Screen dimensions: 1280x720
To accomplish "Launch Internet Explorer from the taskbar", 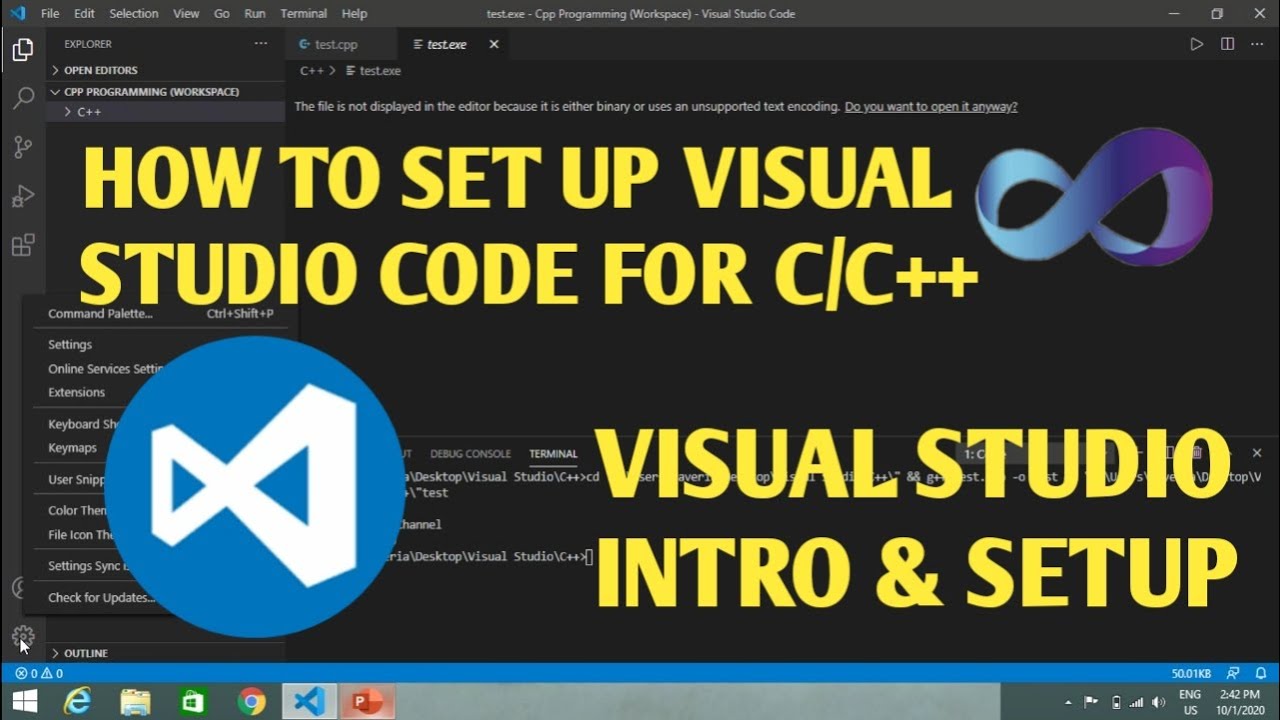I will pos(78,701).
